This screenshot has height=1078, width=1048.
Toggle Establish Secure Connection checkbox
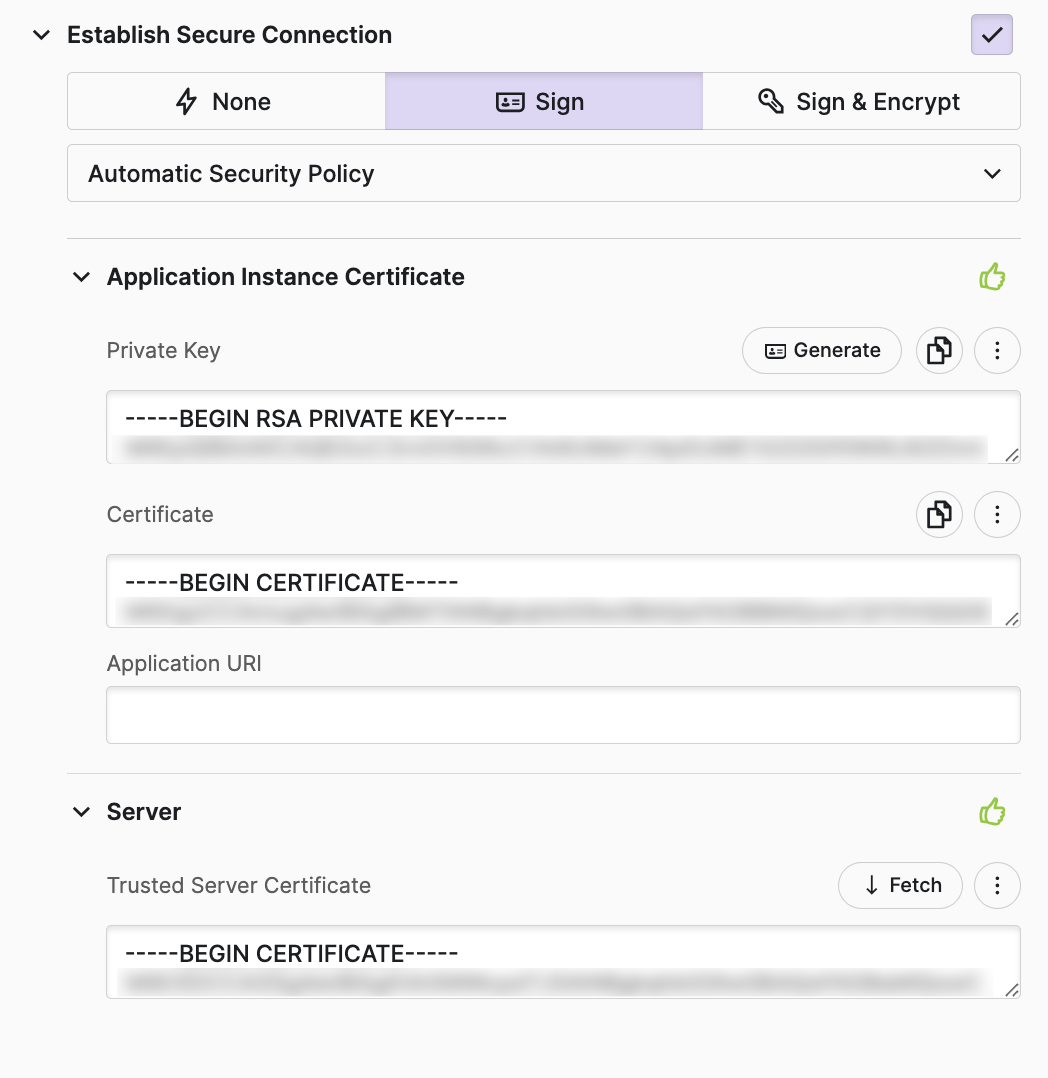(992, 35)
